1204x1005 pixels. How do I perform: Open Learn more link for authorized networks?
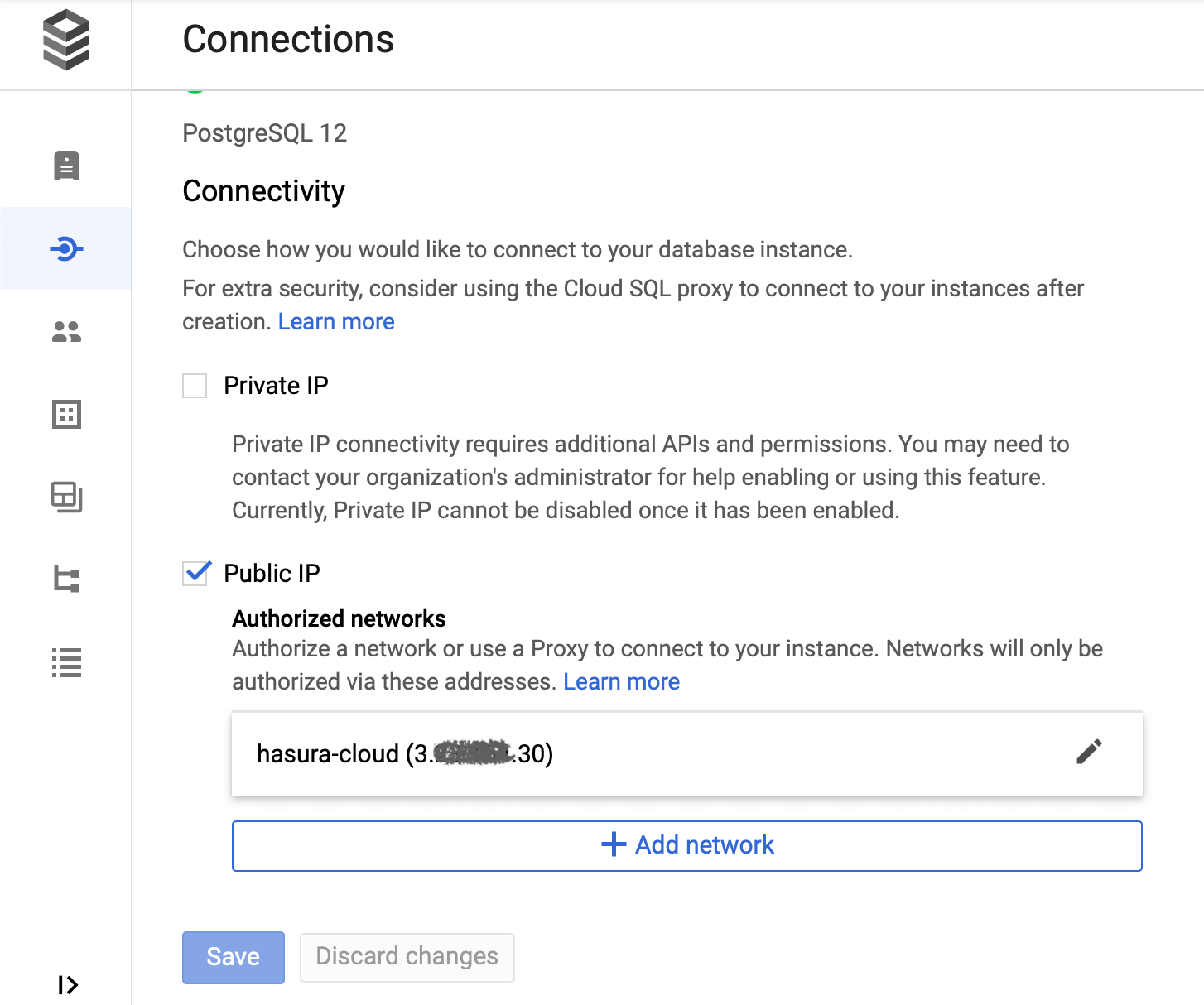621,682
